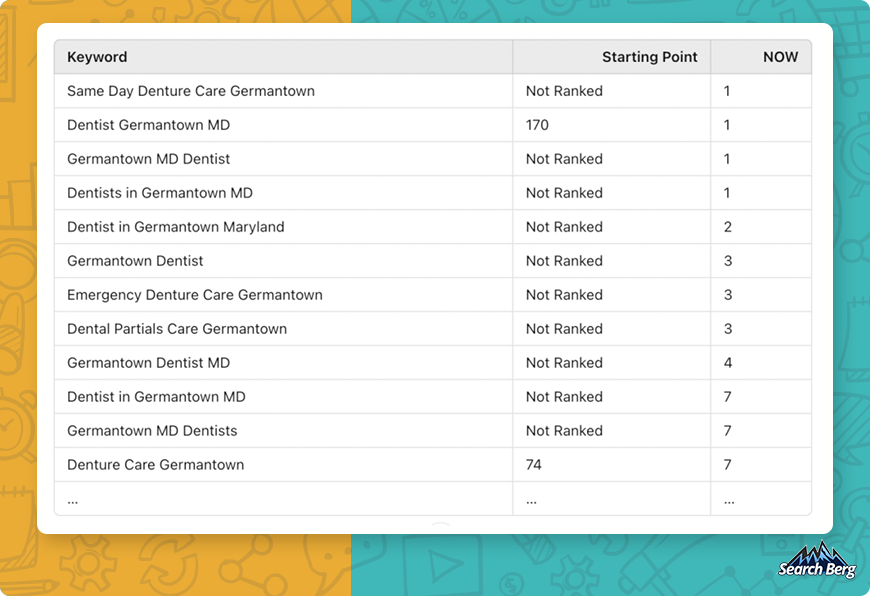This screenshot has width=870, height=596.
Task: Click 'Not Ranked' in Germantown Dentist row
Action: tap(564, 261)
